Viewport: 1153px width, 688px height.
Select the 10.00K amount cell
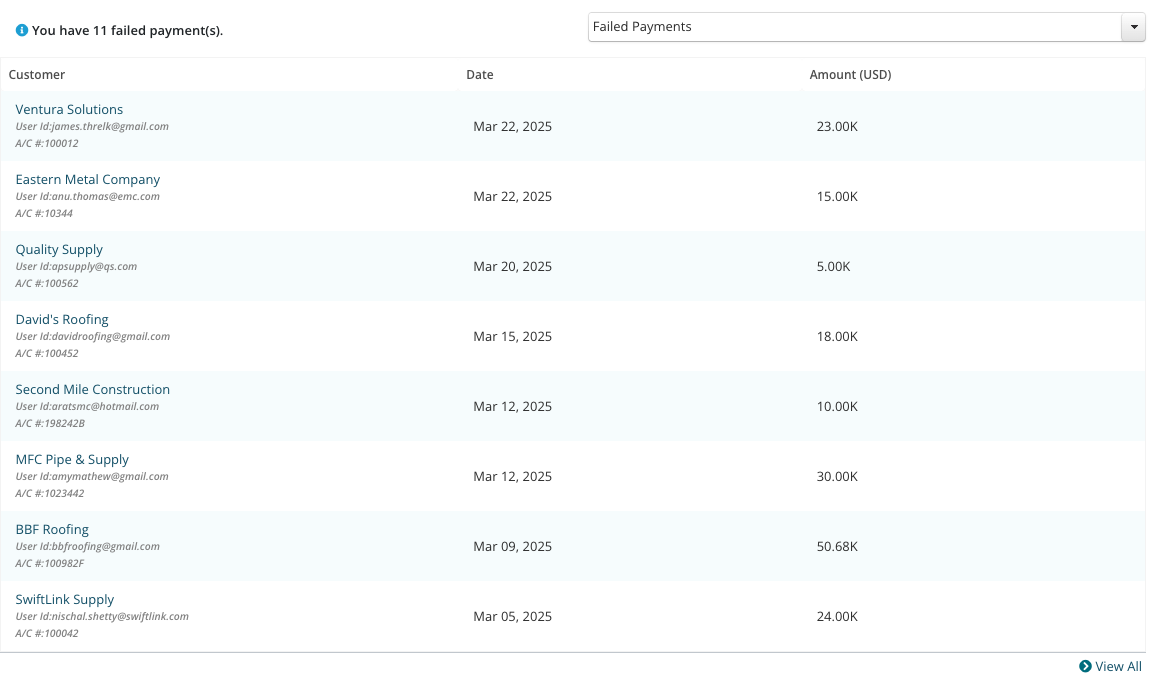(x=837, y=406)
